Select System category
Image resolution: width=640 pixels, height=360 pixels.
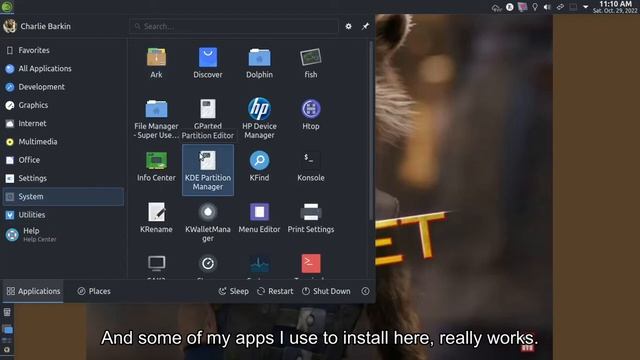click(x=63, y=197)
